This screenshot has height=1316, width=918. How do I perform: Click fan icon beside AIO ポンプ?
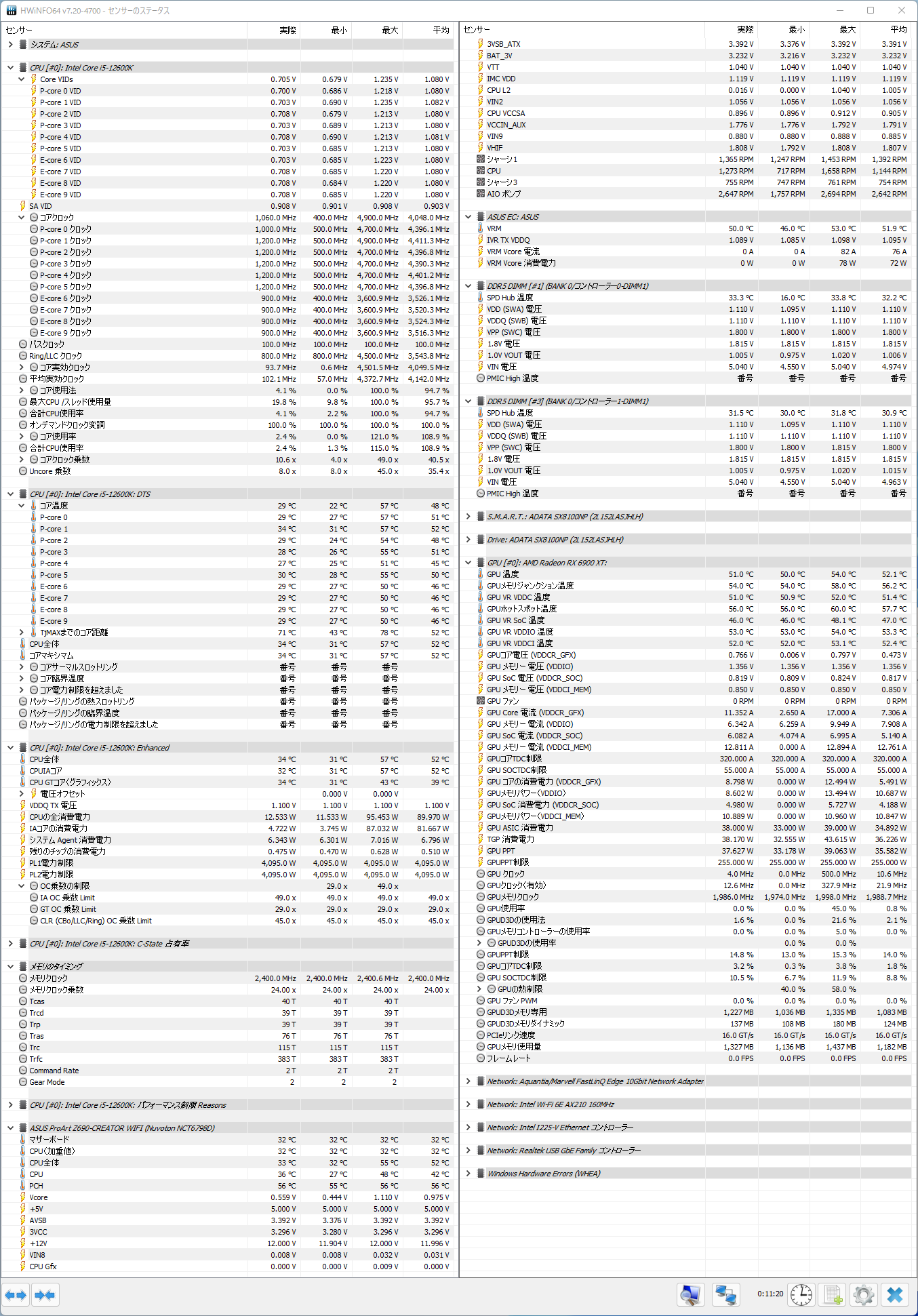pyautogui.click(x=480, y=194)
